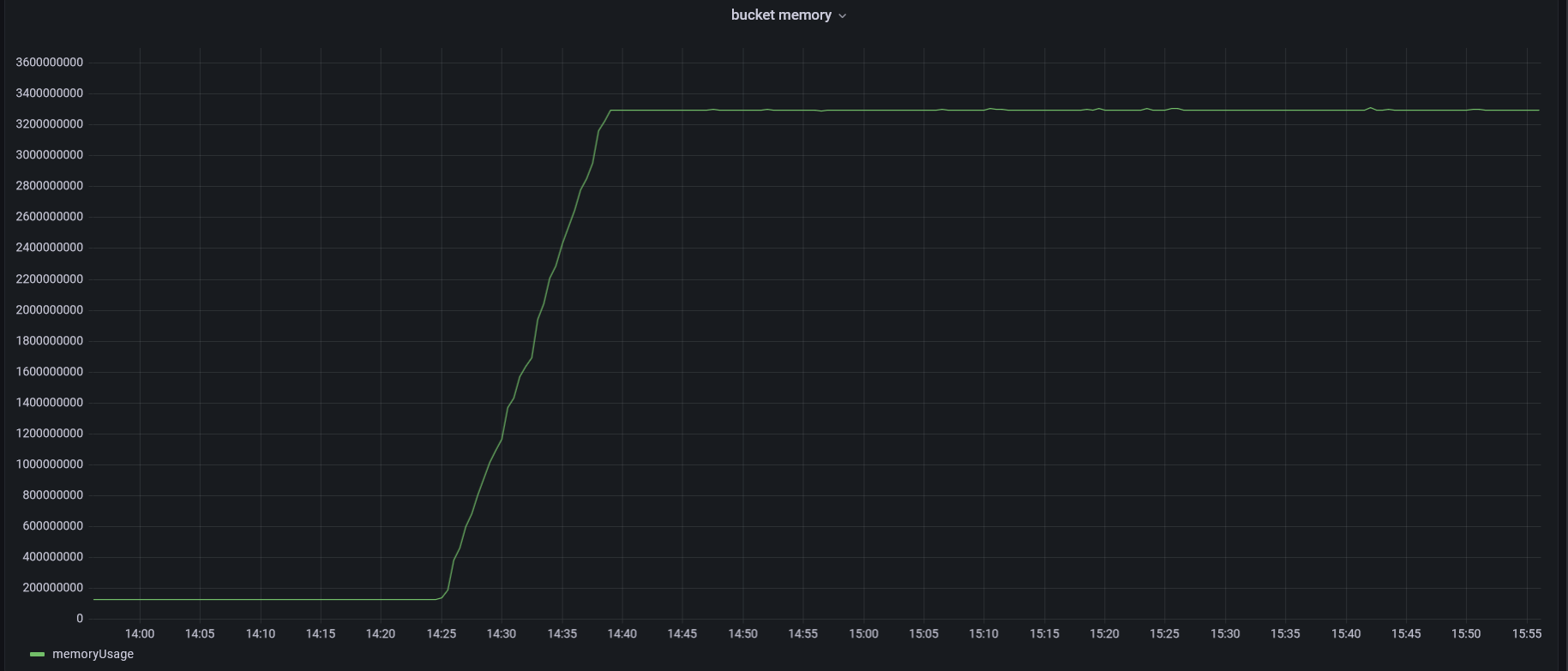The width and height of the screenshot is (1568, 671).
Task: Click the 0 y-axis label
Action: tap(80, 619)
